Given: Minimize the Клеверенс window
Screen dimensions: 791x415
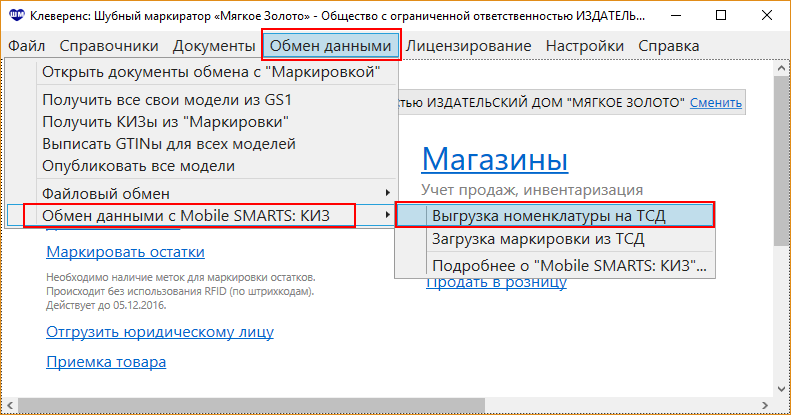Looking at the screenshot, I should (675, 16).
